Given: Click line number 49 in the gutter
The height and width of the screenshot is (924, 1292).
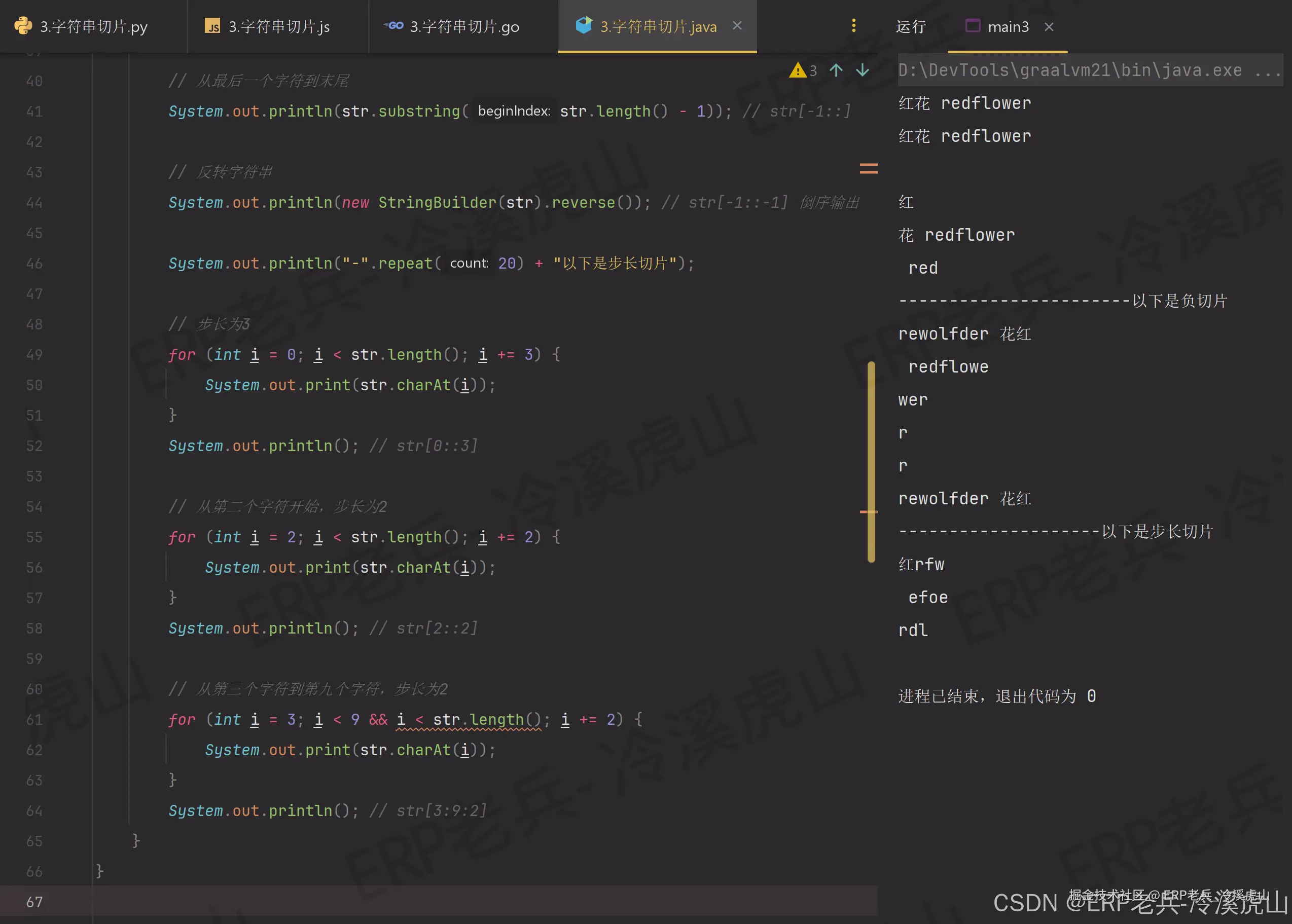Looking at the screenshot, I should [x=34, y=354].
